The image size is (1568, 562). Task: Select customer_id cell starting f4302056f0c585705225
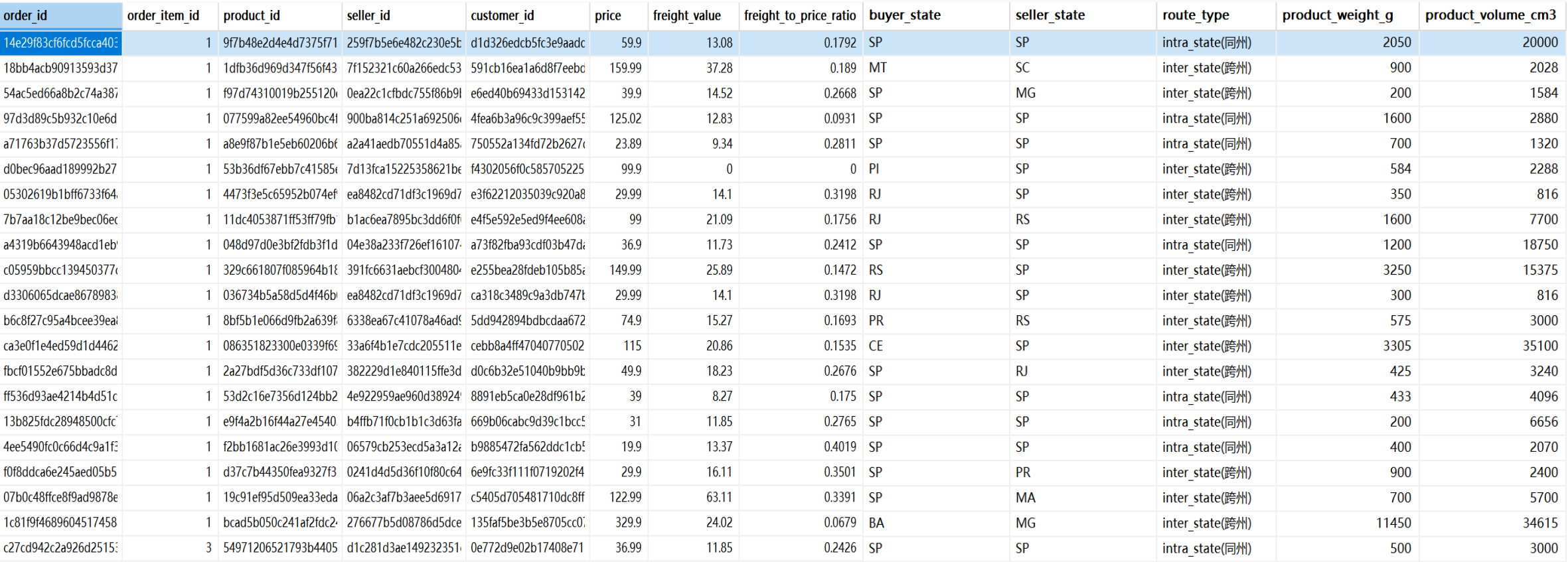coord(527,169)
